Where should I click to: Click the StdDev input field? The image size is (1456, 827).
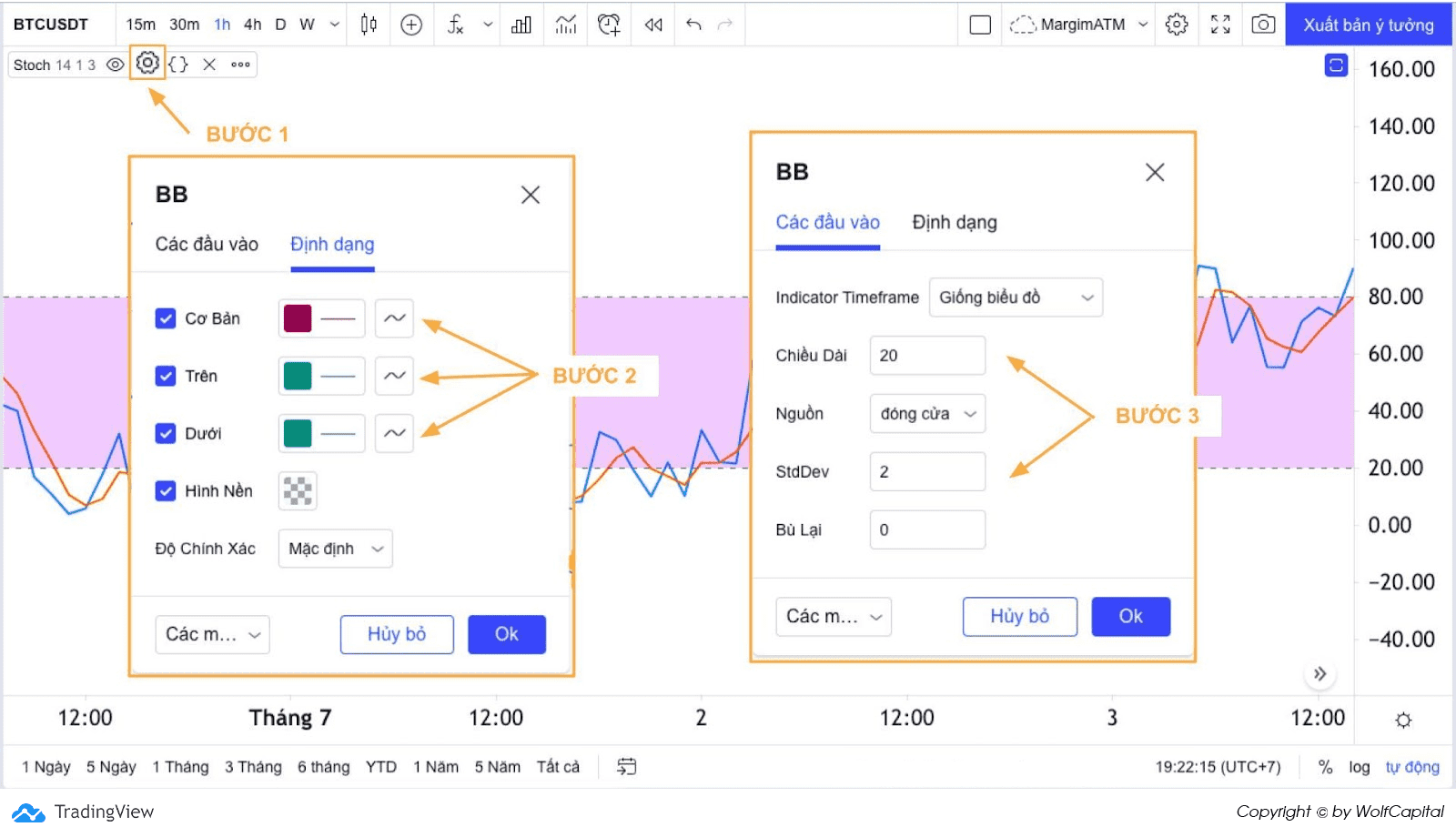click(927, 471)
